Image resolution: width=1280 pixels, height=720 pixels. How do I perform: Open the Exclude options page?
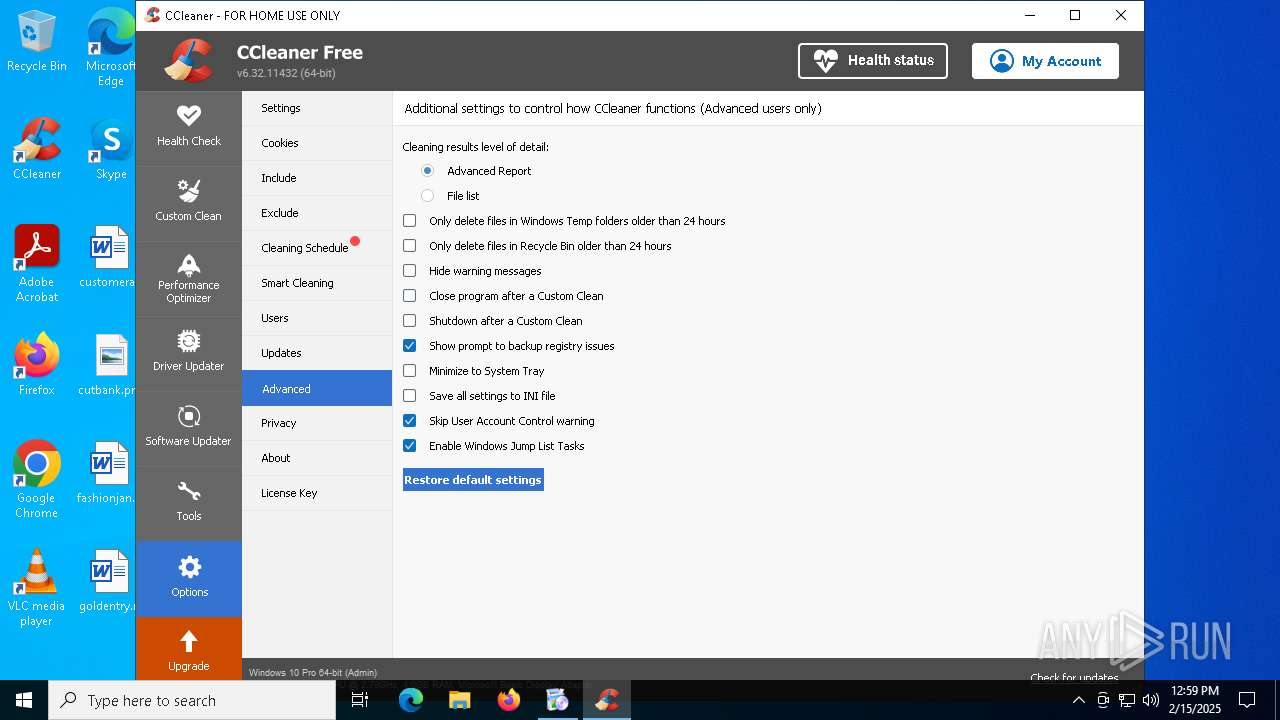pyautogui.click(x=317, y=213)
